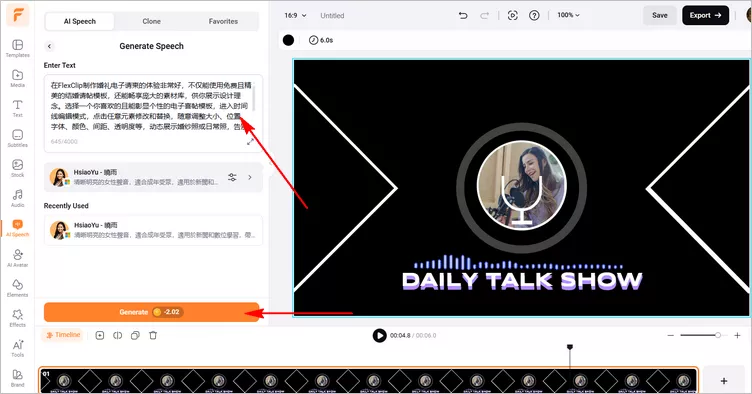Edit the Untitled project name
752x394 pixels.
click(332, 15)
